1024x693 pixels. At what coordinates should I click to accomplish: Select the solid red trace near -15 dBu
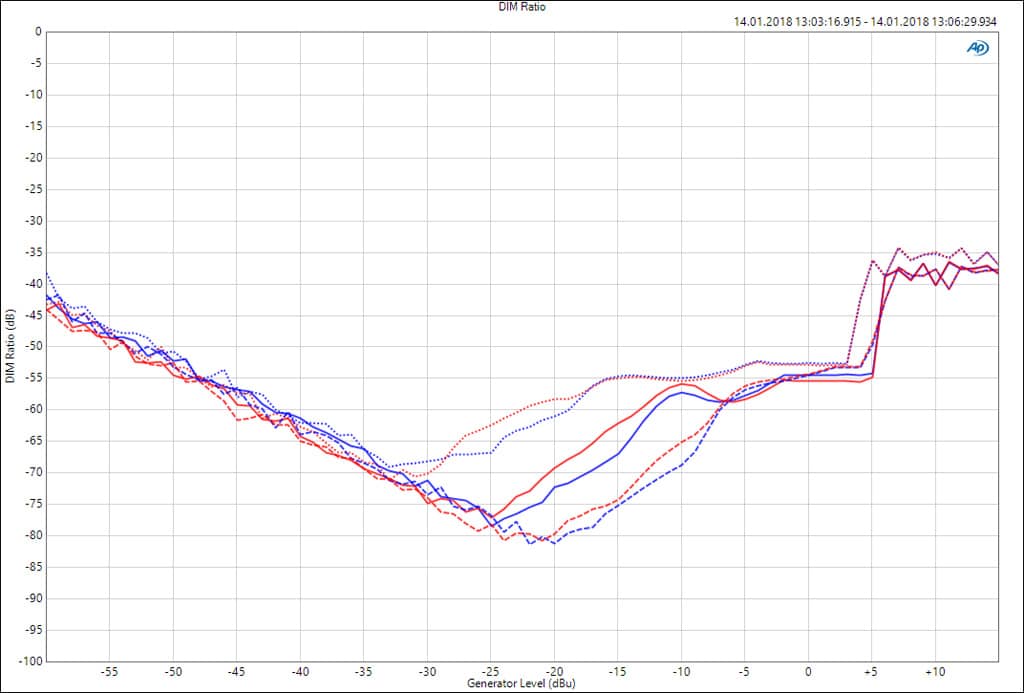pyautogui.click(x=618, y=423)
